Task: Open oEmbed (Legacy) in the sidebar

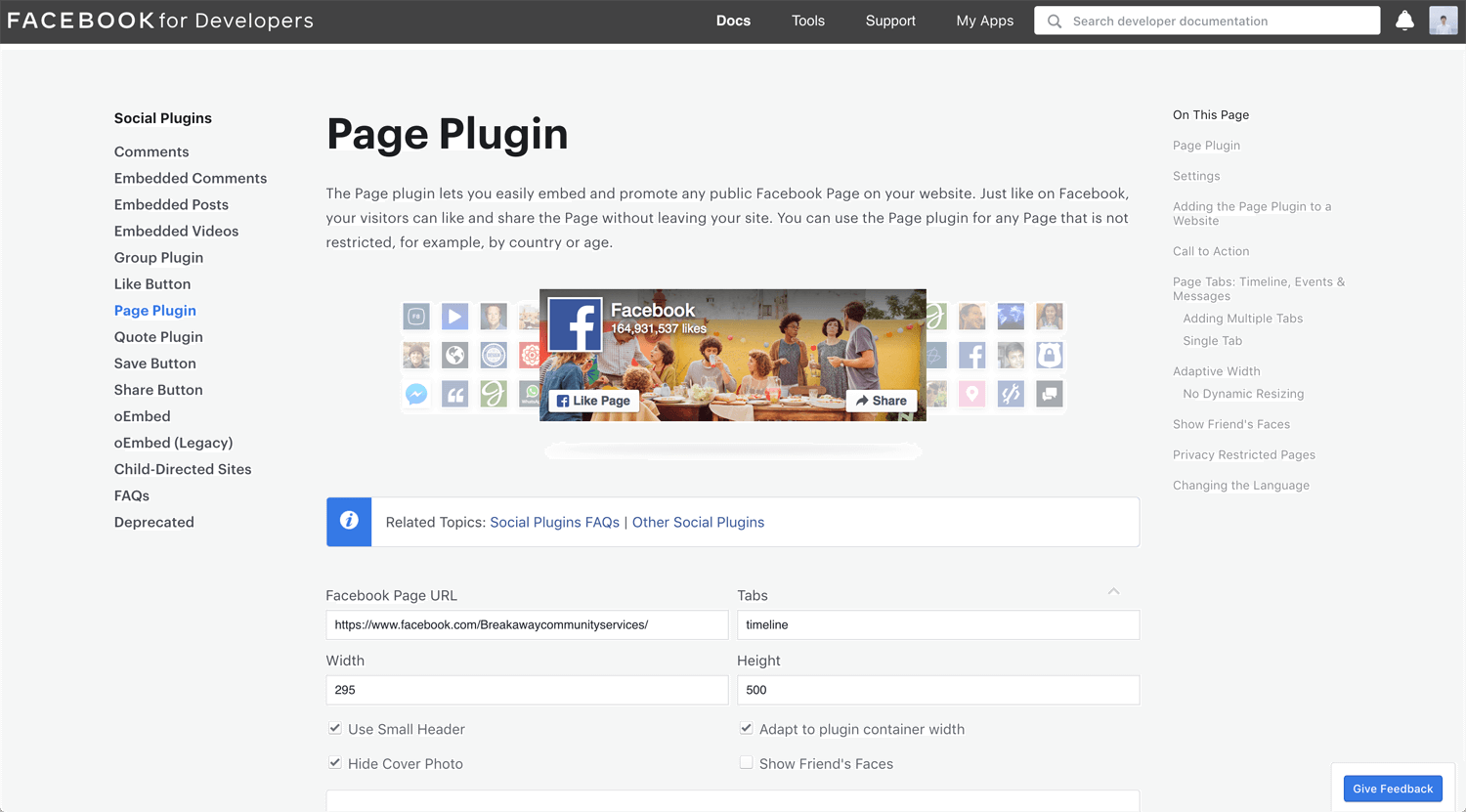Action: point(173,443)
